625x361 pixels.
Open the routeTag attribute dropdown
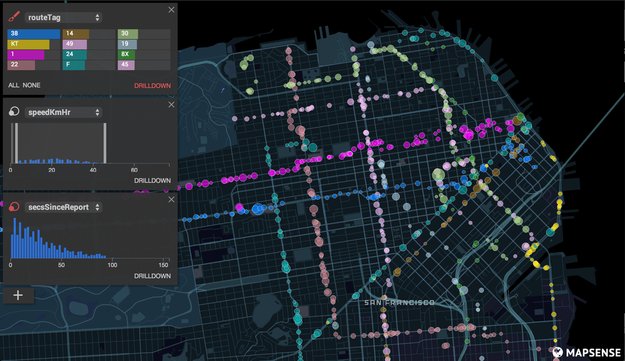(63, 18)
